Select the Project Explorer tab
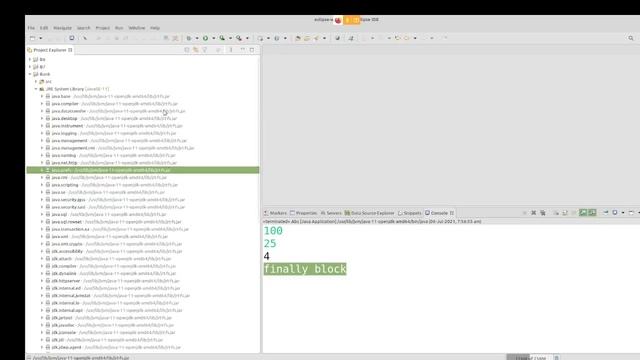Image resolution: width=640 pixels, height=360 pixels. (x=50, y=50)
